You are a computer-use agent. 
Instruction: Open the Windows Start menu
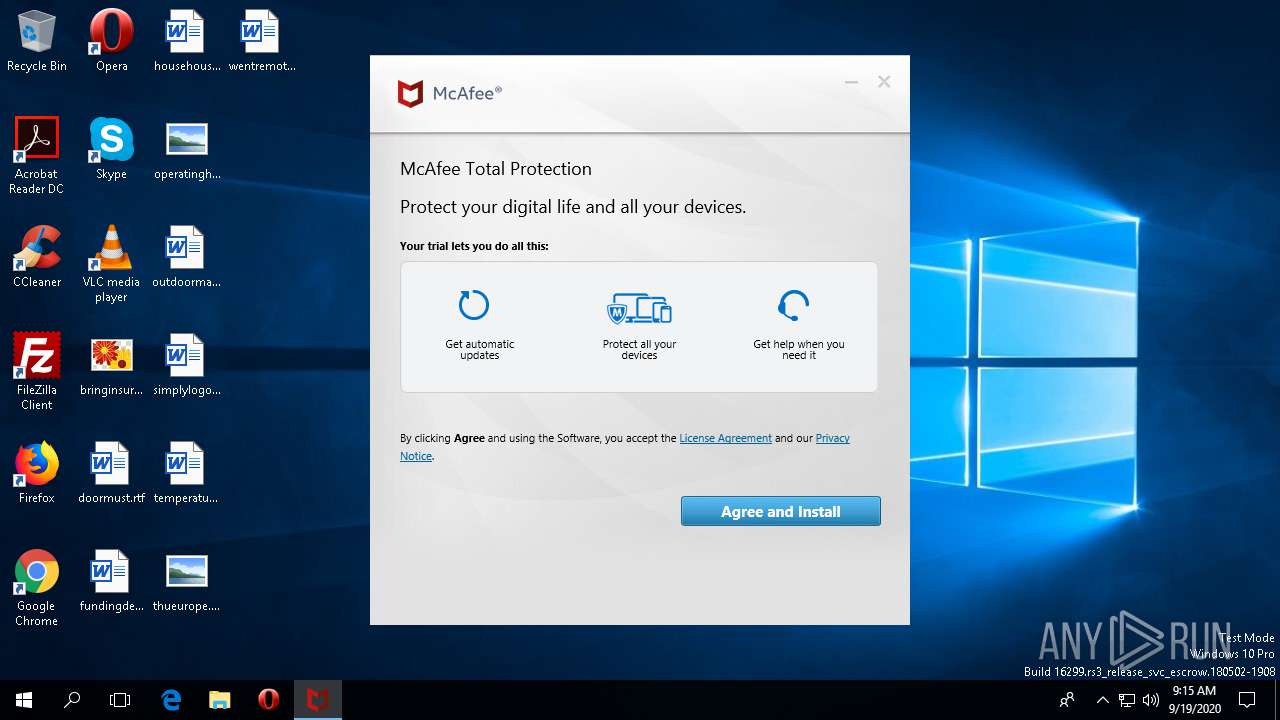coord(24,700)
